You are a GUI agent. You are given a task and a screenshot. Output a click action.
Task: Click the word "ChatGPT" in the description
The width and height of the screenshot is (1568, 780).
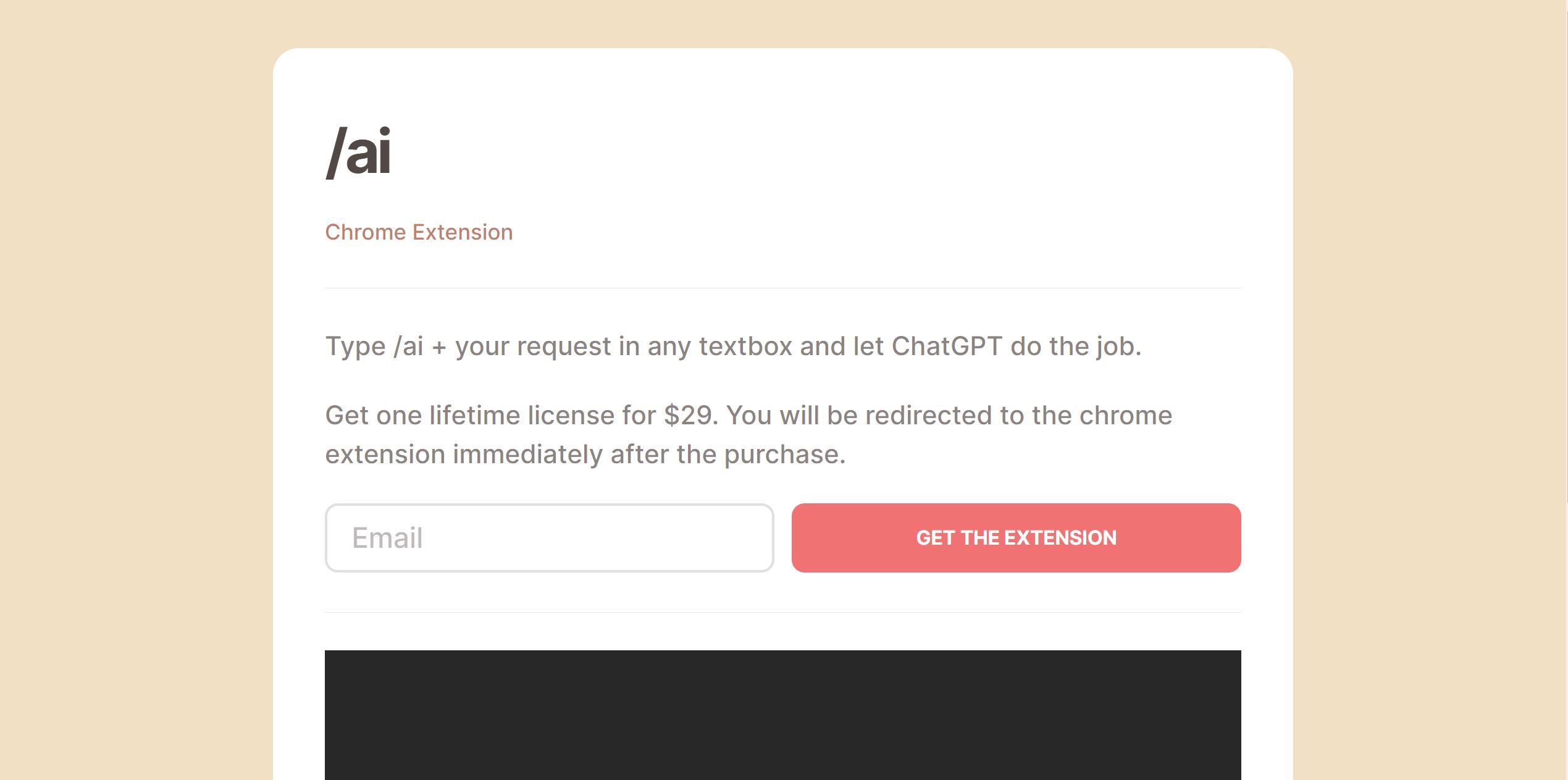tap(946, 346)
